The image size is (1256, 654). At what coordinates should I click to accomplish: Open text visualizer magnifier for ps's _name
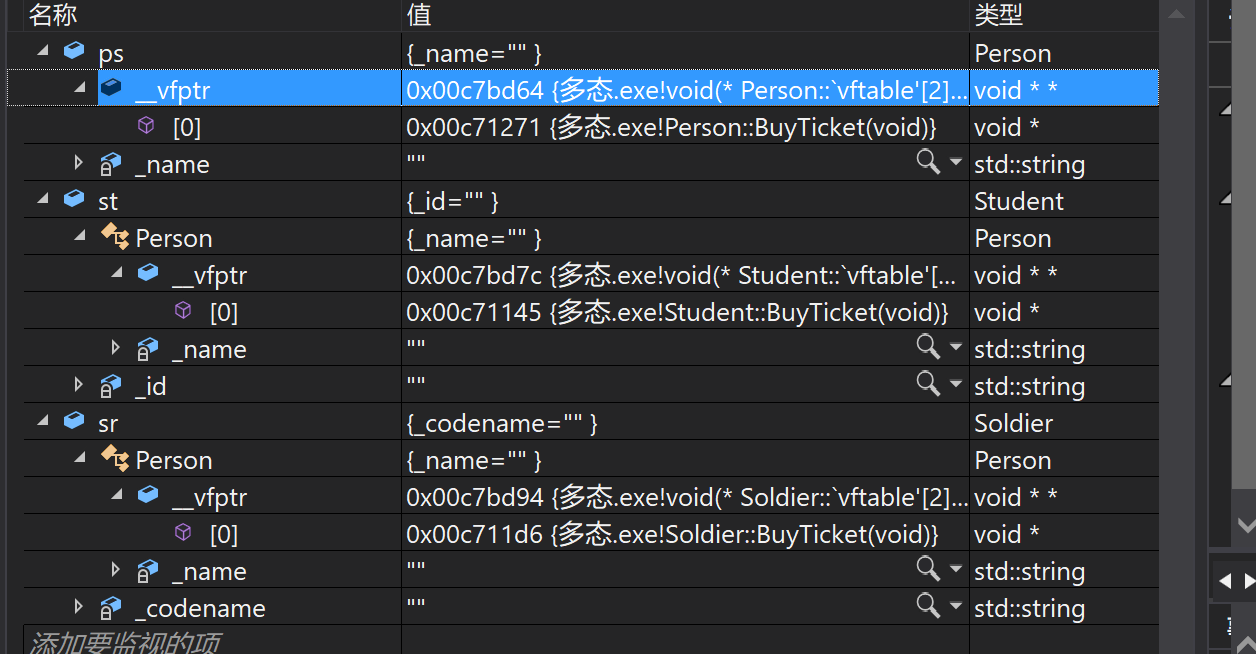tap(928, 162)
